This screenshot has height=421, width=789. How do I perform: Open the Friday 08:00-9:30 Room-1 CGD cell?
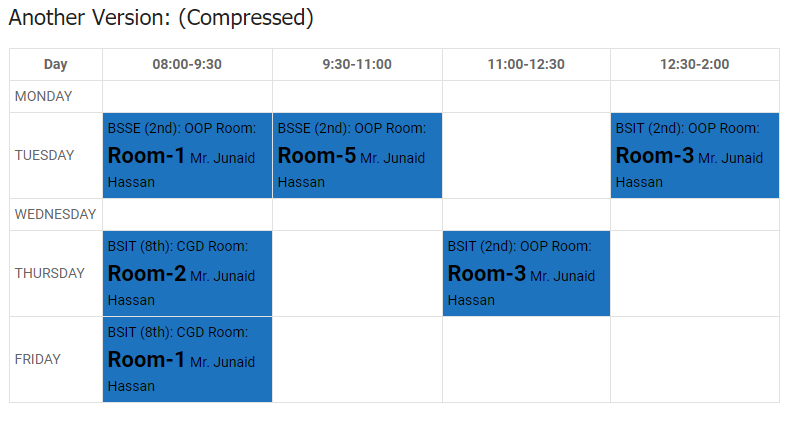(x=187, y=360)
